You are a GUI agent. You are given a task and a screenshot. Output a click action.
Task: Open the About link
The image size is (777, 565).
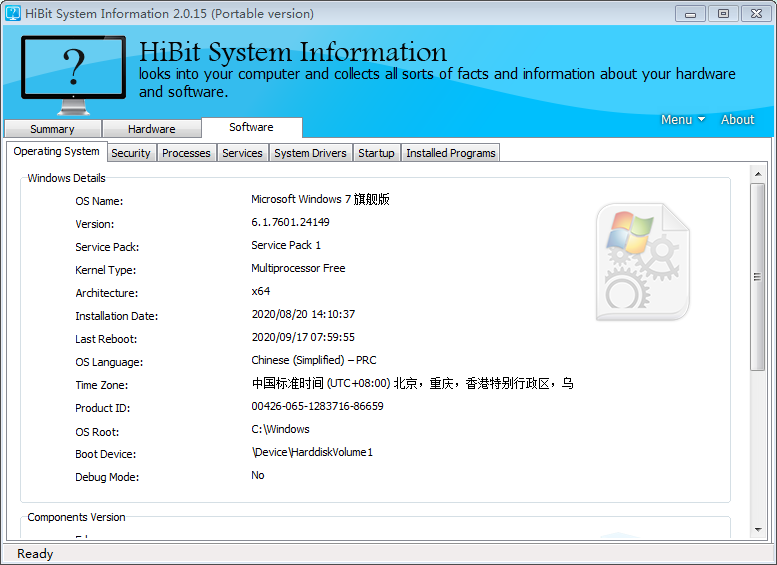tap(737, 119)
